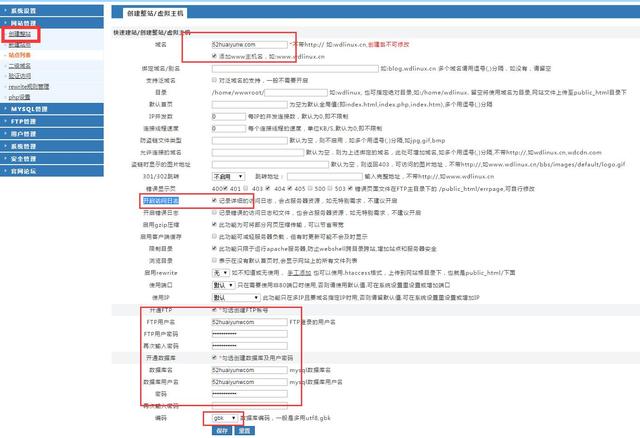Enable the 开启错误日志 checkbox
Viewport: 640px width, 438px height.
coord(216,211)
